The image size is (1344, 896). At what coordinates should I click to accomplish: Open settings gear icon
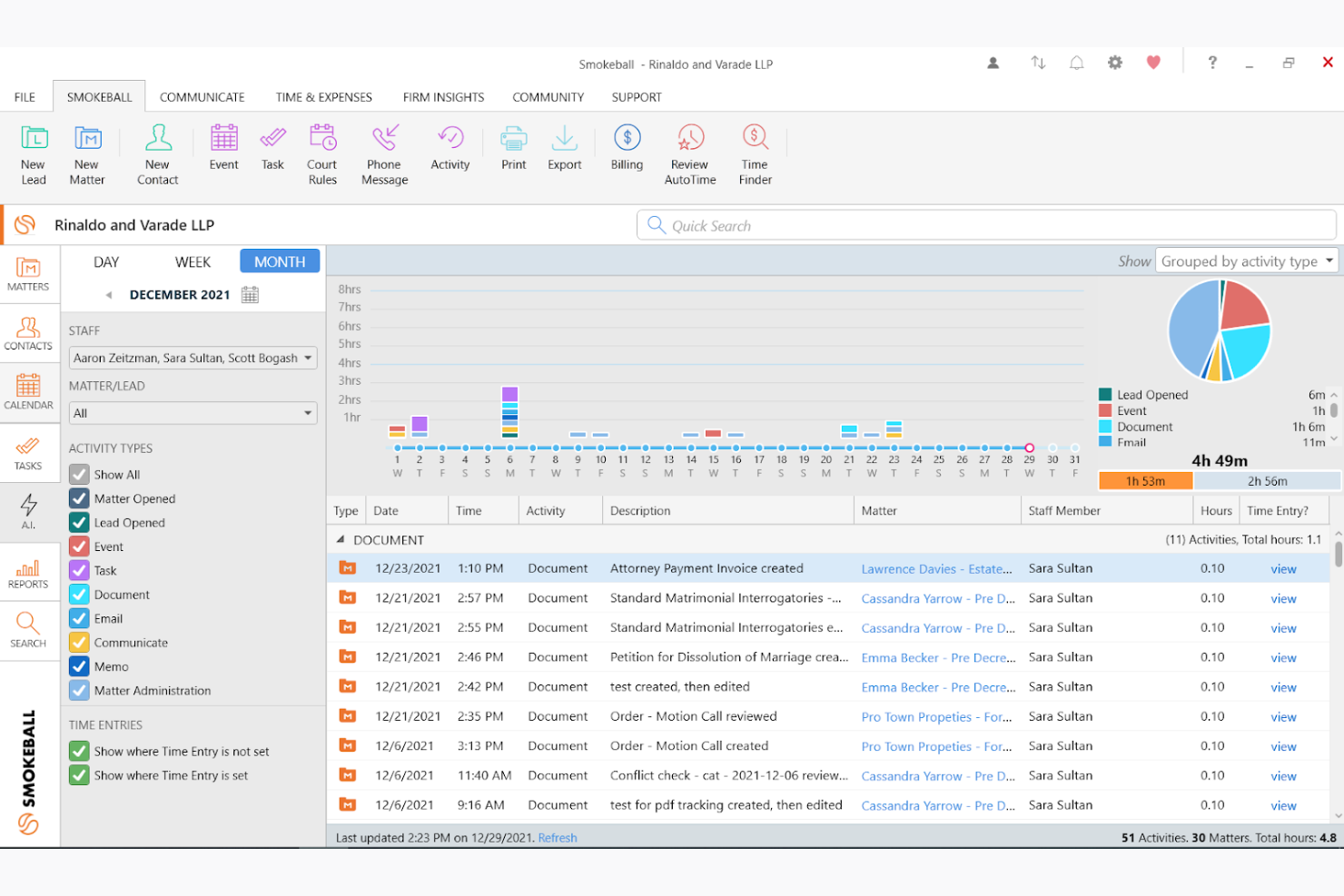1115,63
